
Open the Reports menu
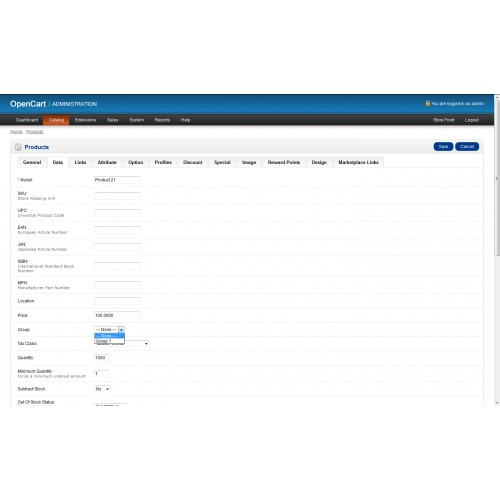(x=162, y=120)
